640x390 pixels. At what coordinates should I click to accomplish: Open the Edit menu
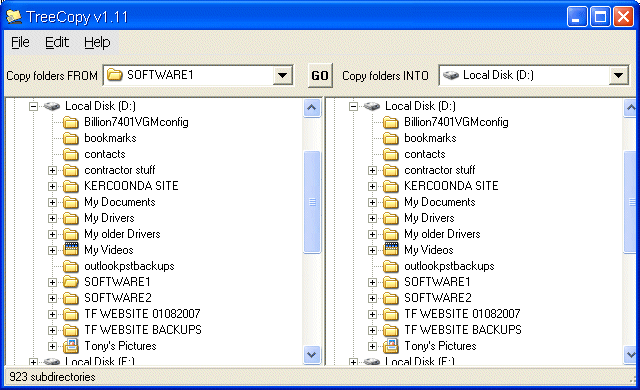[57, 42]
